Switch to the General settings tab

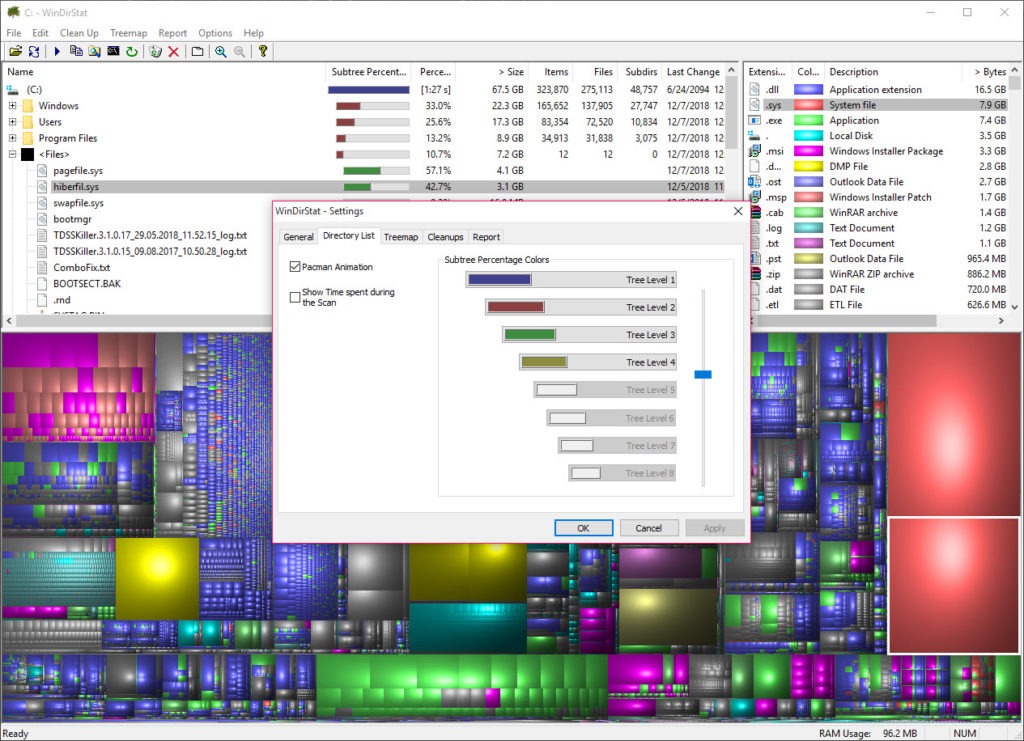point(298,237)
